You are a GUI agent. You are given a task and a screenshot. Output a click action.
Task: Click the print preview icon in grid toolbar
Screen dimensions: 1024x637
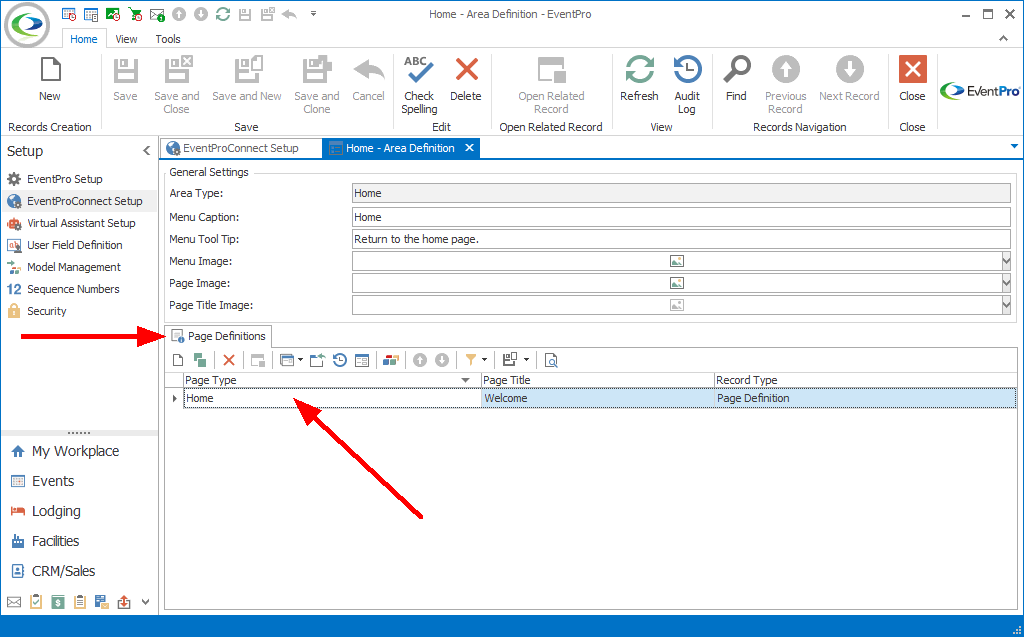(551, 360)
